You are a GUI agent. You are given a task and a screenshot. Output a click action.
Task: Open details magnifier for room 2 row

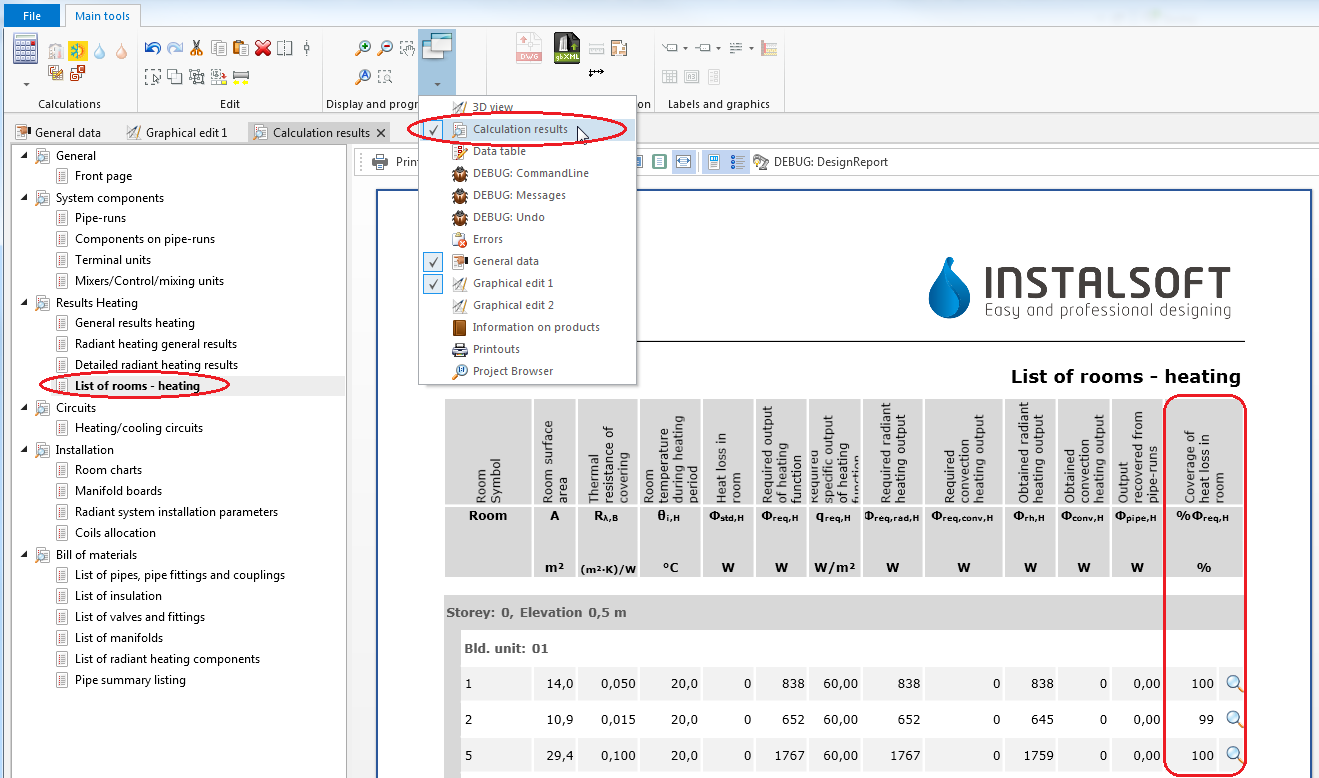(x=1234, y=719)
